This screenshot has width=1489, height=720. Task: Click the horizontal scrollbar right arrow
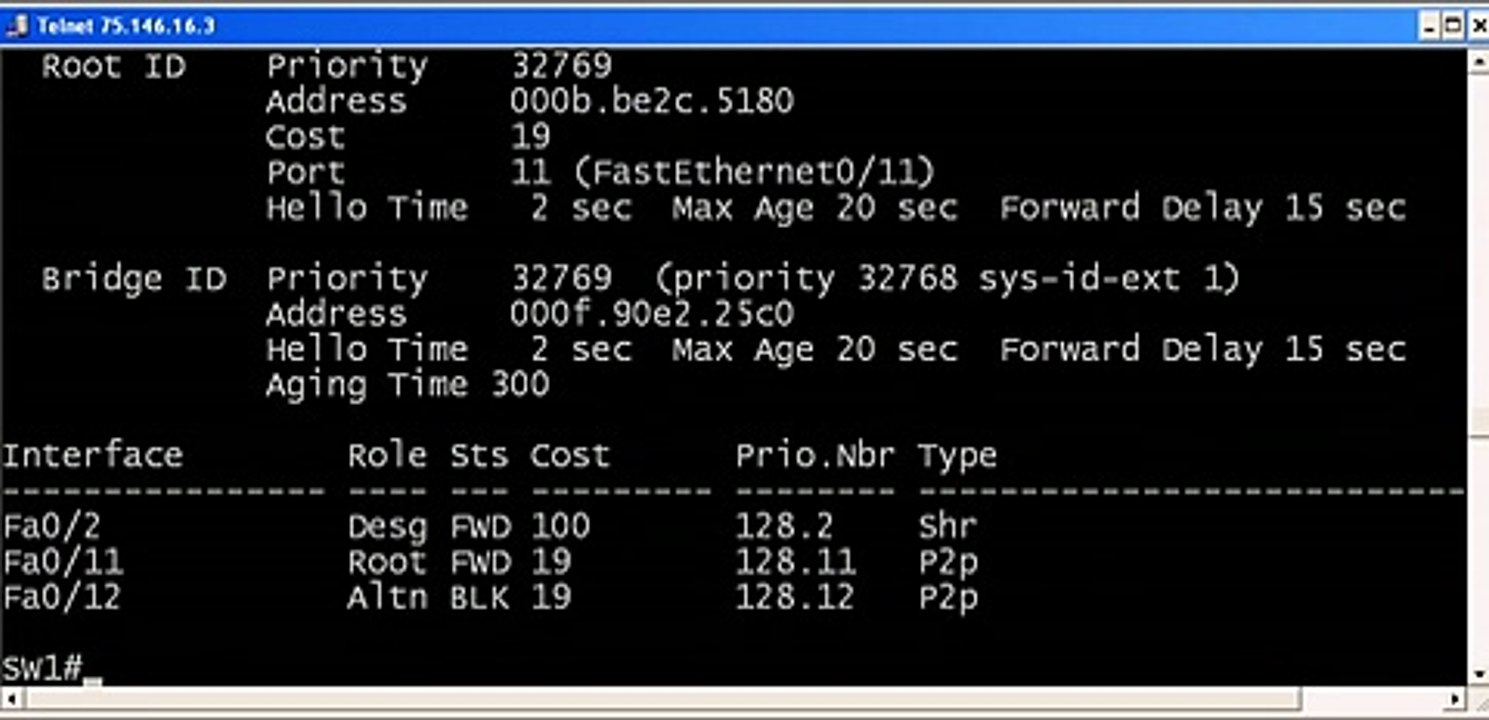coord(1456,699)
